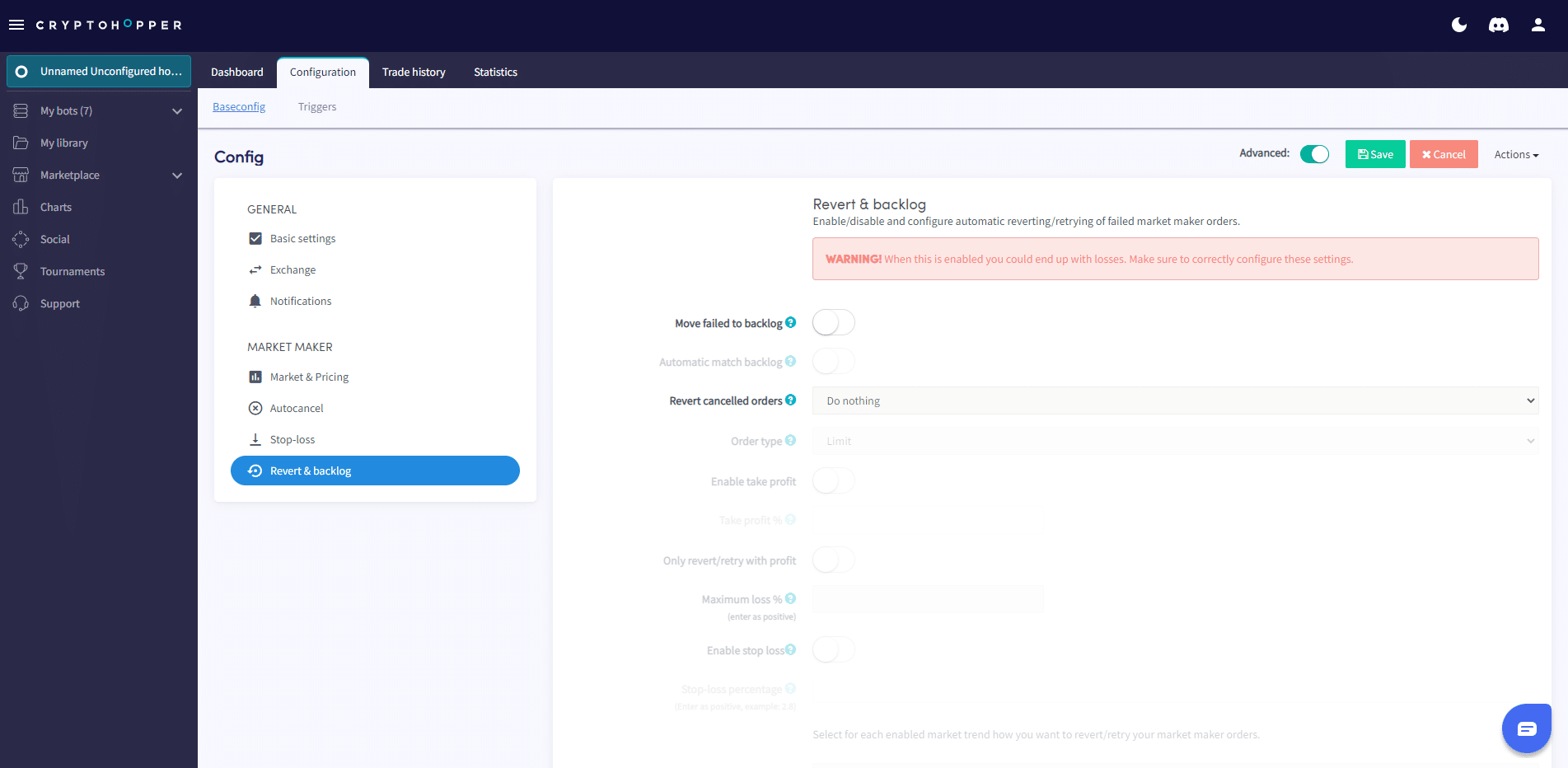Switch to the Configuration tab
1568x768 pixels.
323,73
